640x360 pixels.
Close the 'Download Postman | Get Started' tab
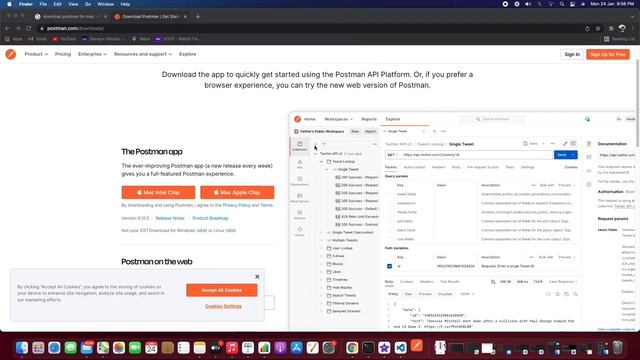[x=185, y=17]
